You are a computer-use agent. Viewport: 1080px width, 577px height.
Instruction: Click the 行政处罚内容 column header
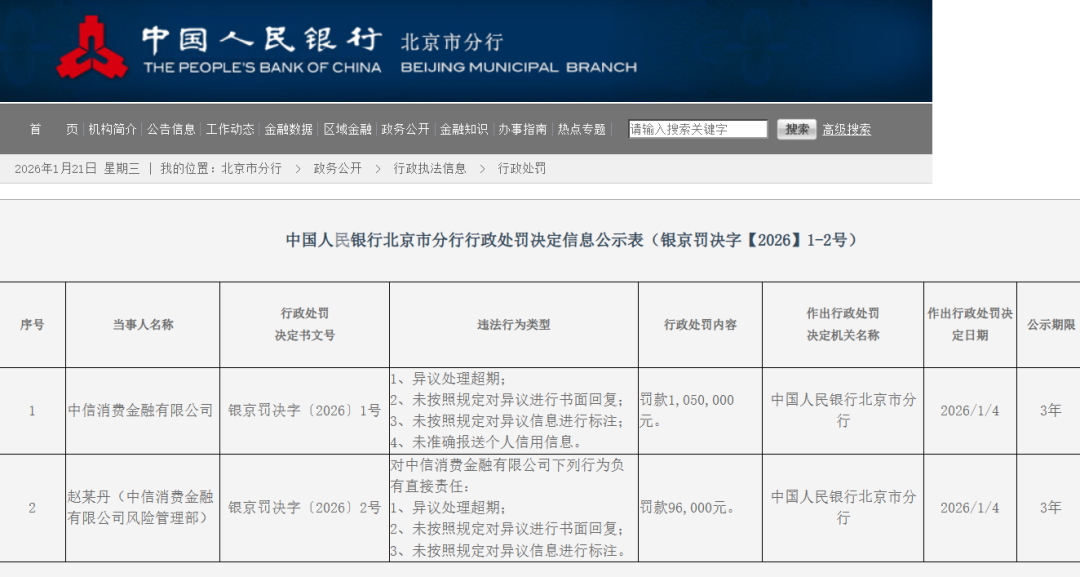(700, 324)
